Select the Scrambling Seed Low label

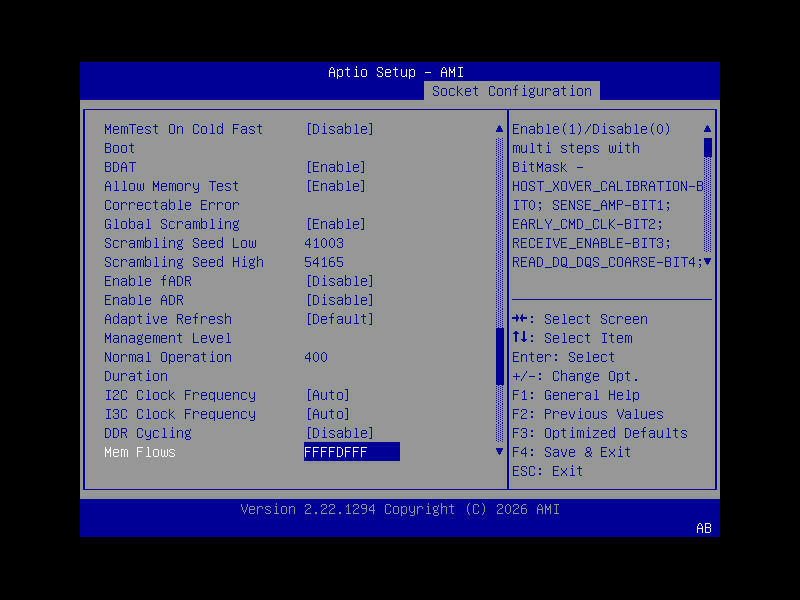point(180,243)
